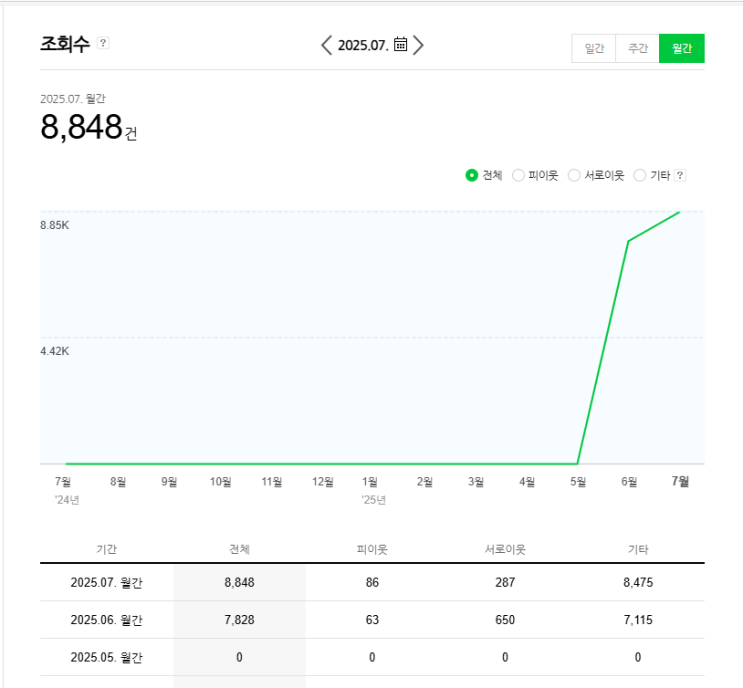Switch to 일간 daily tab

click(x=594, y=48)
